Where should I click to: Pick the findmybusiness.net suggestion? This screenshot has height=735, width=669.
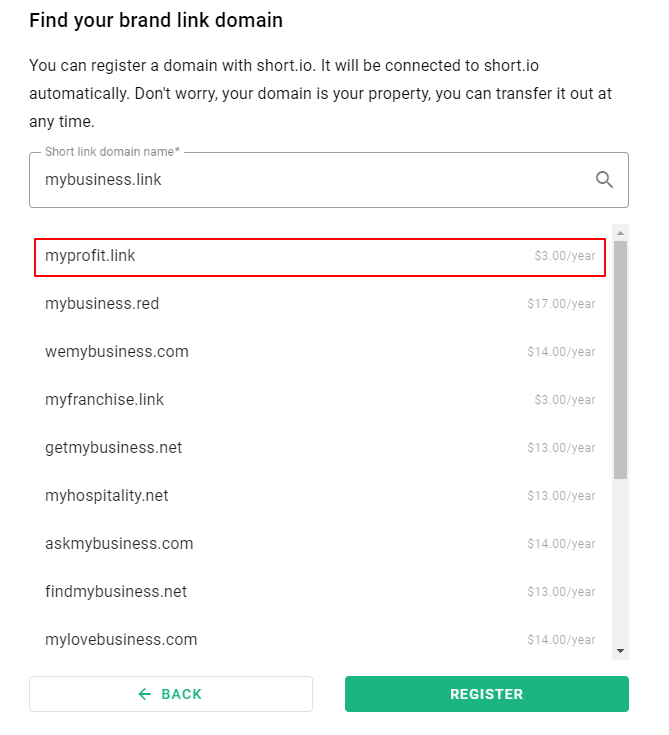tap(320, 592)
